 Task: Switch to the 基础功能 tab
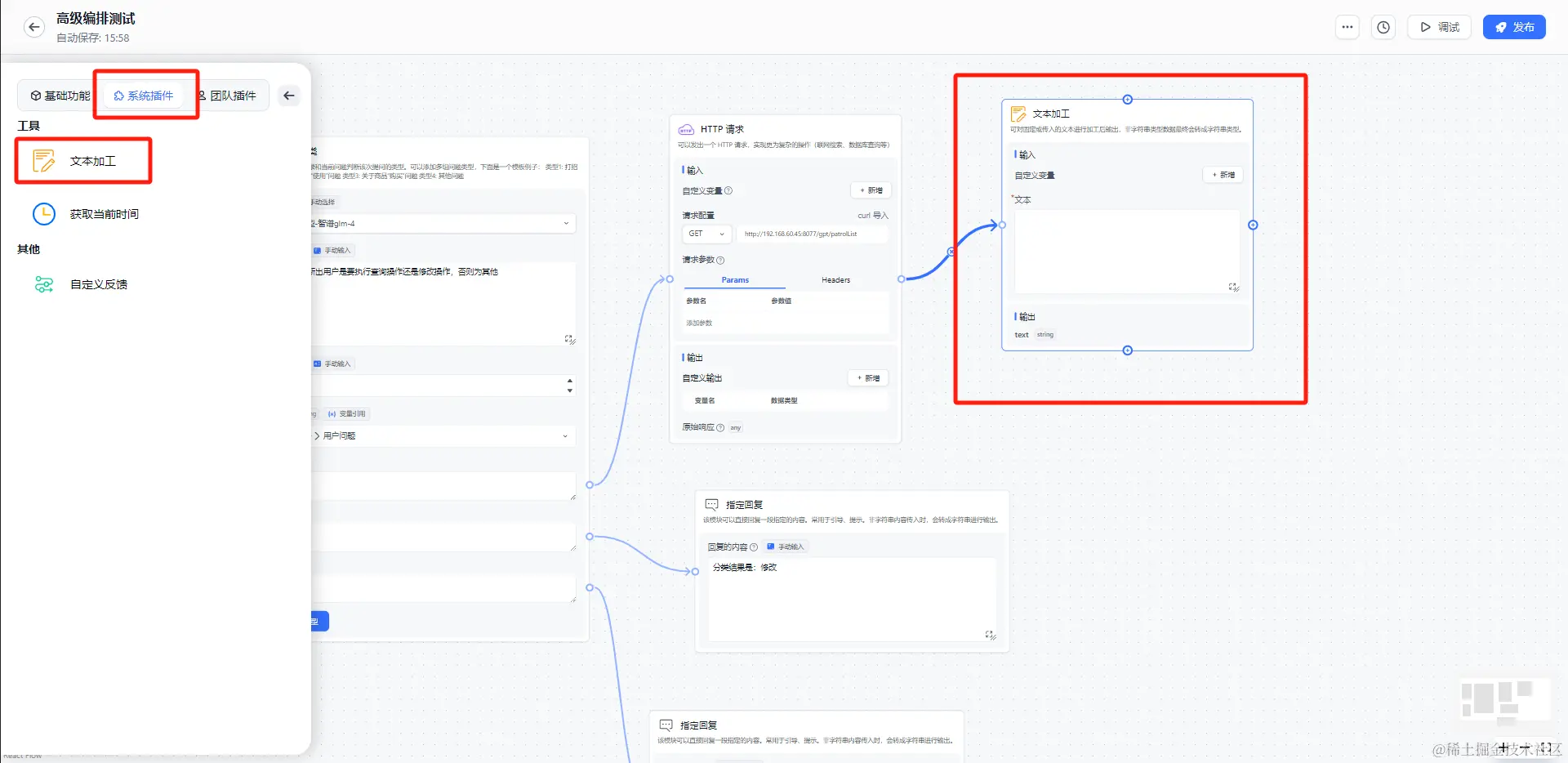coord(60,96)
